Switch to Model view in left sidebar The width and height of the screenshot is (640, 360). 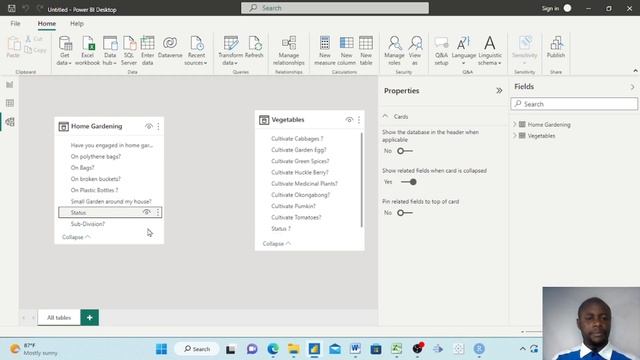coord(10,122)
